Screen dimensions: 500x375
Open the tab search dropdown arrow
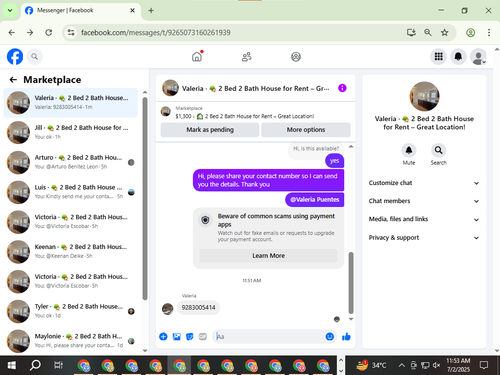point(10,10)
